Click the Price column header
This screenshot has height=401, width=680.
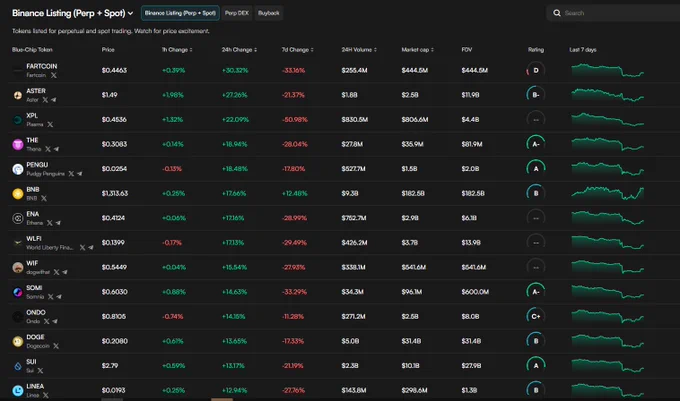point(108,50)
